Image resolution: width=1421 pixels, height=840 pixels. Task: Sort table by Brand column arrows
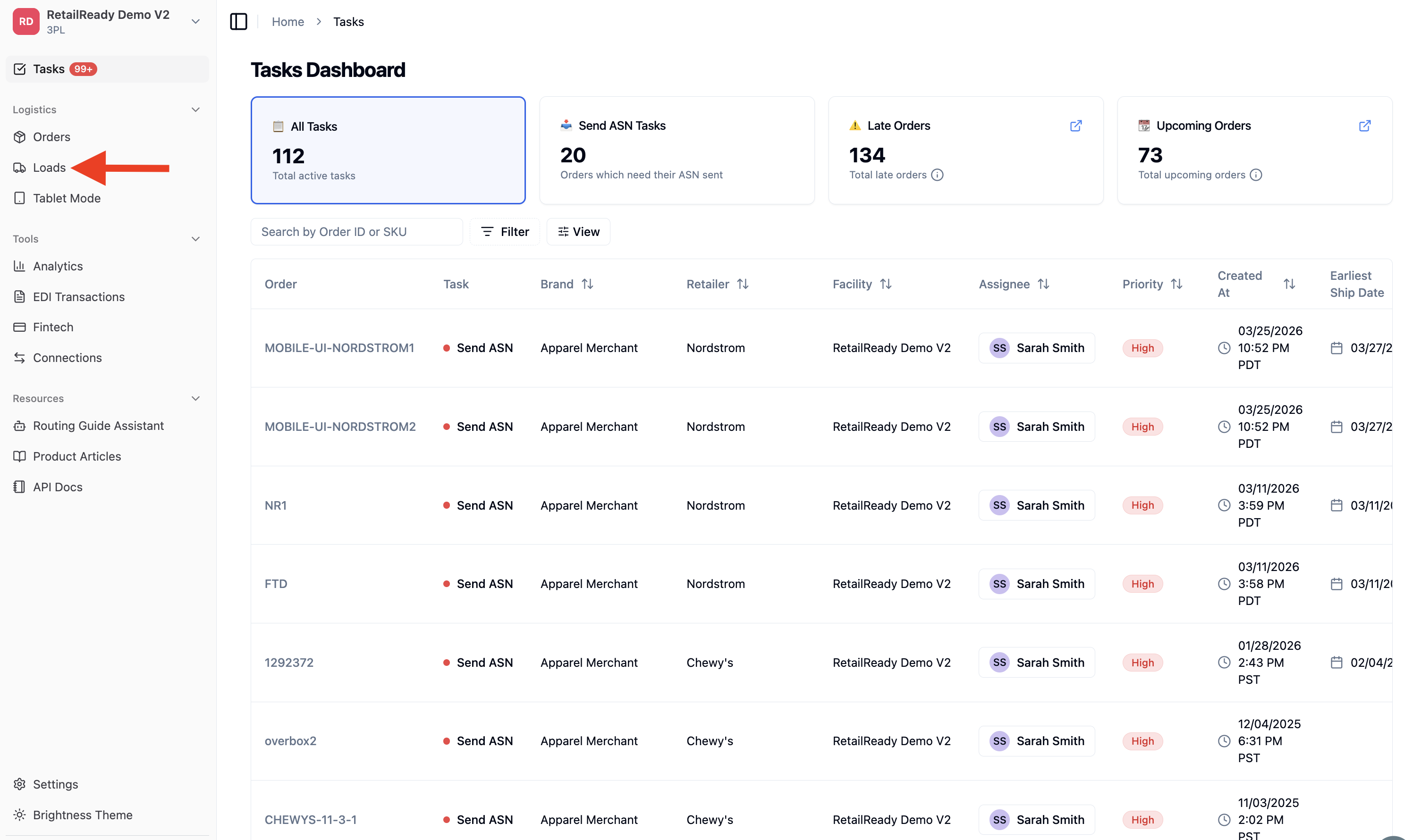[587, 284]
